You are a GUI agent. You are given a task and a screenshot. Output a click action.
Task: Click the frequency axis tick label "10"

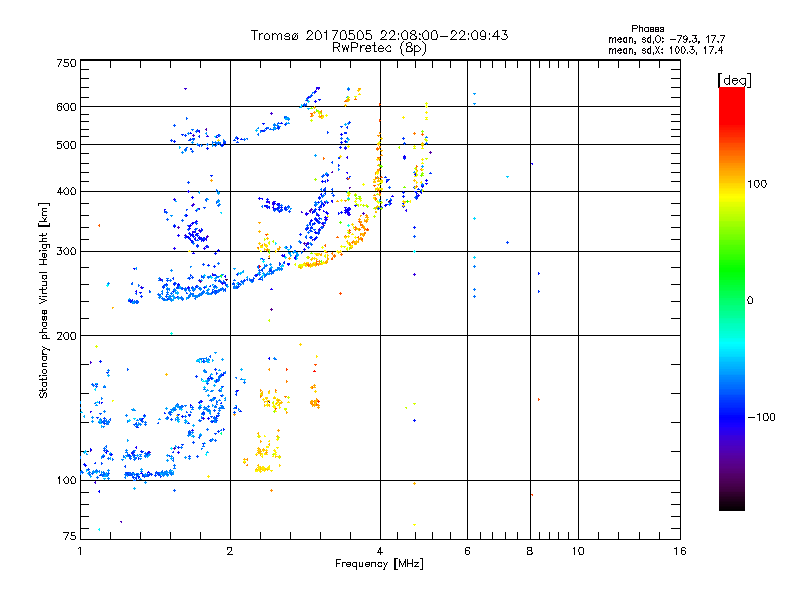point(578,551)
